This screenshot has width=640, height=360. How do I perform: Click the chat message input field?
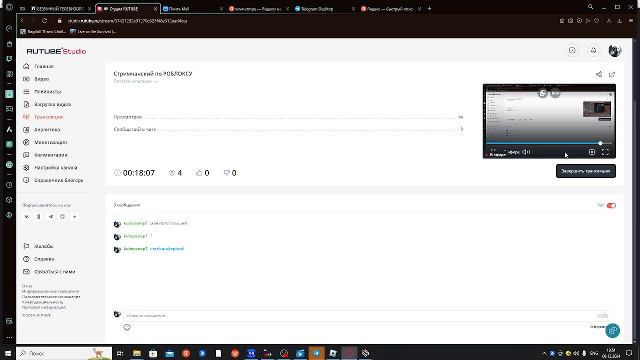point(367,316)
